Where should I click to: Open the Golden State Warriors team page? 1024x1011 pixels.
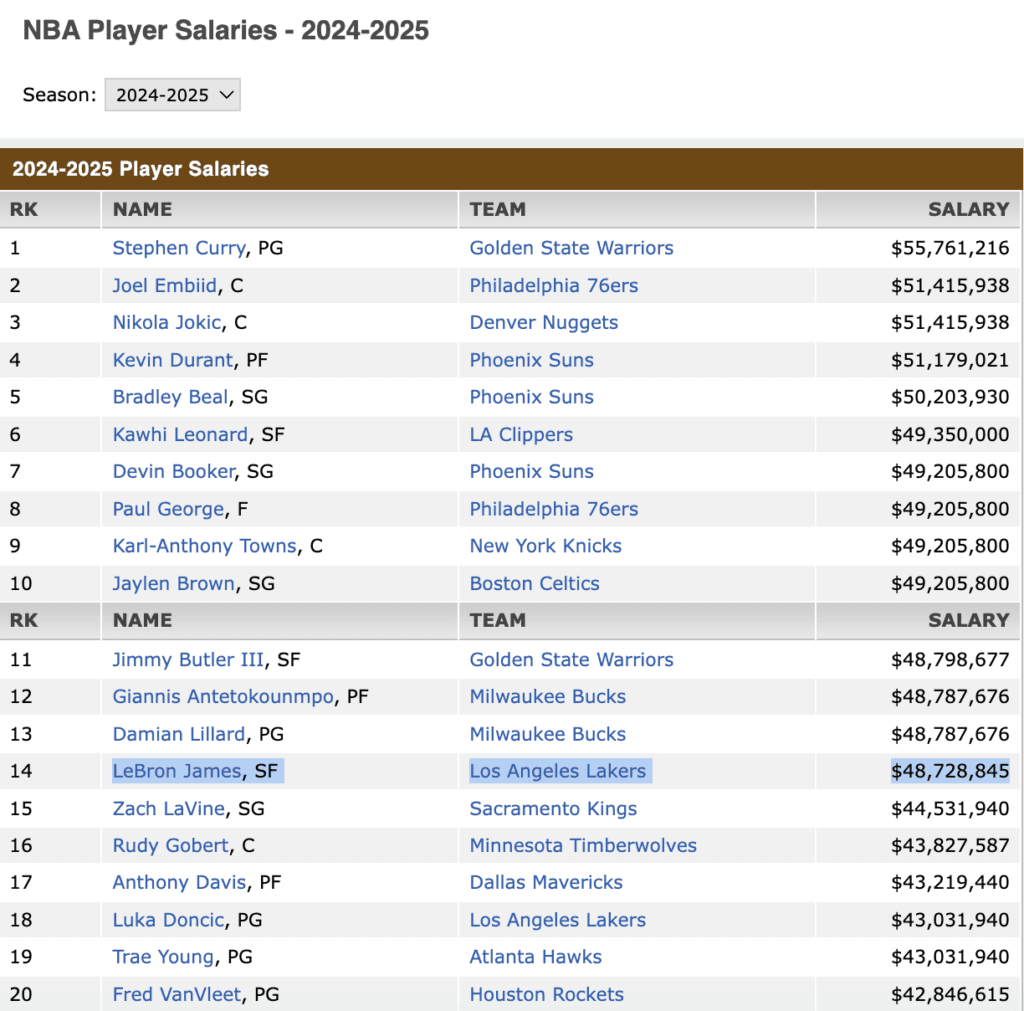[571, 247]
